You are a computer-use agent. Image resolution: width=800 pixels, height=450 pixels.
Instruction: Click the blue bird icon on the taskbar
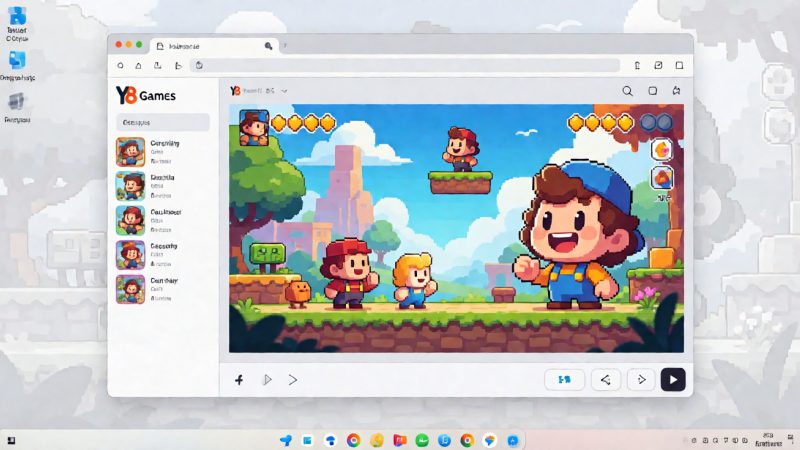[286, 440]
